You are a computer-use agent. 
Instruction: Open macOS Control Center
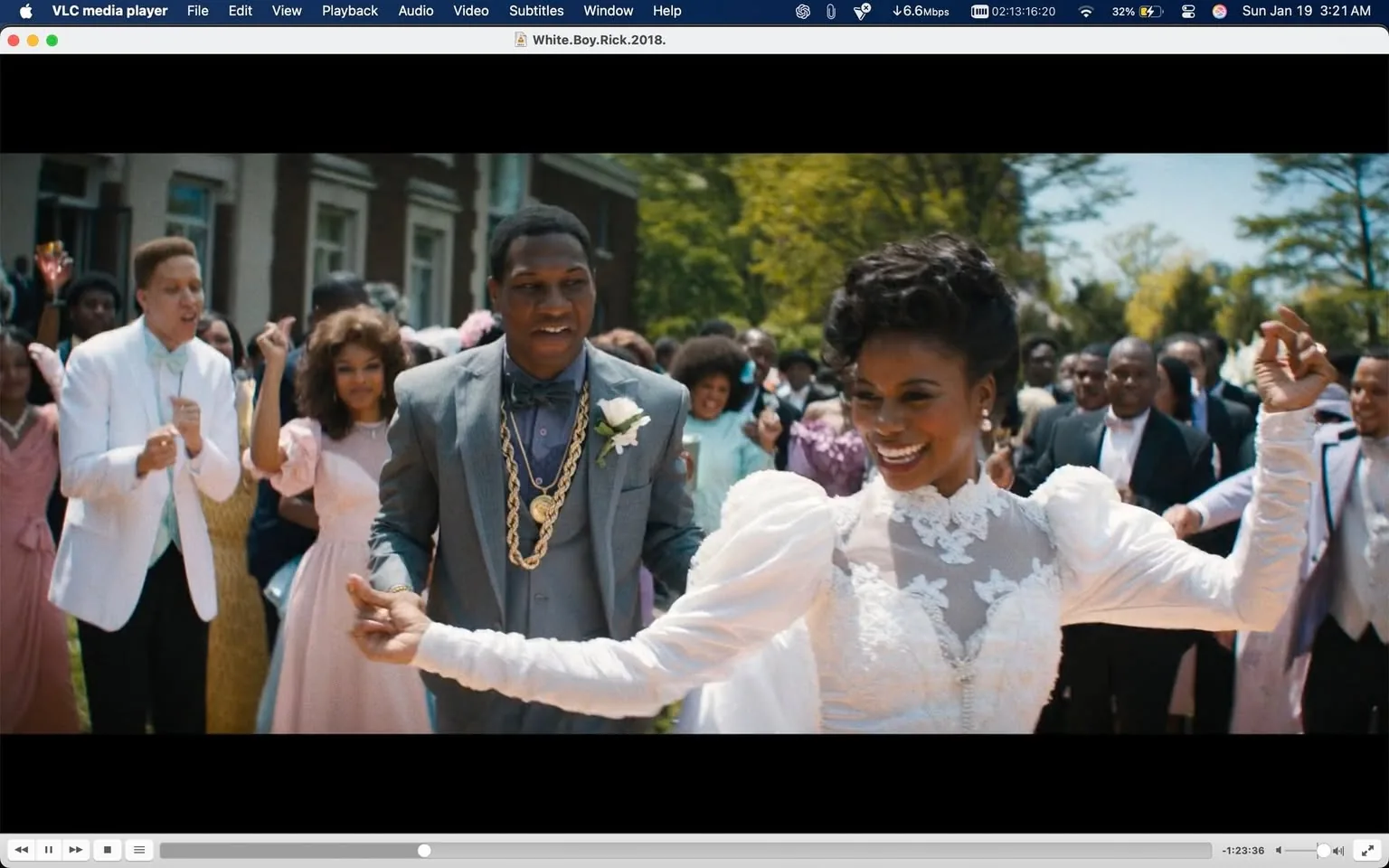point(1187,11)
